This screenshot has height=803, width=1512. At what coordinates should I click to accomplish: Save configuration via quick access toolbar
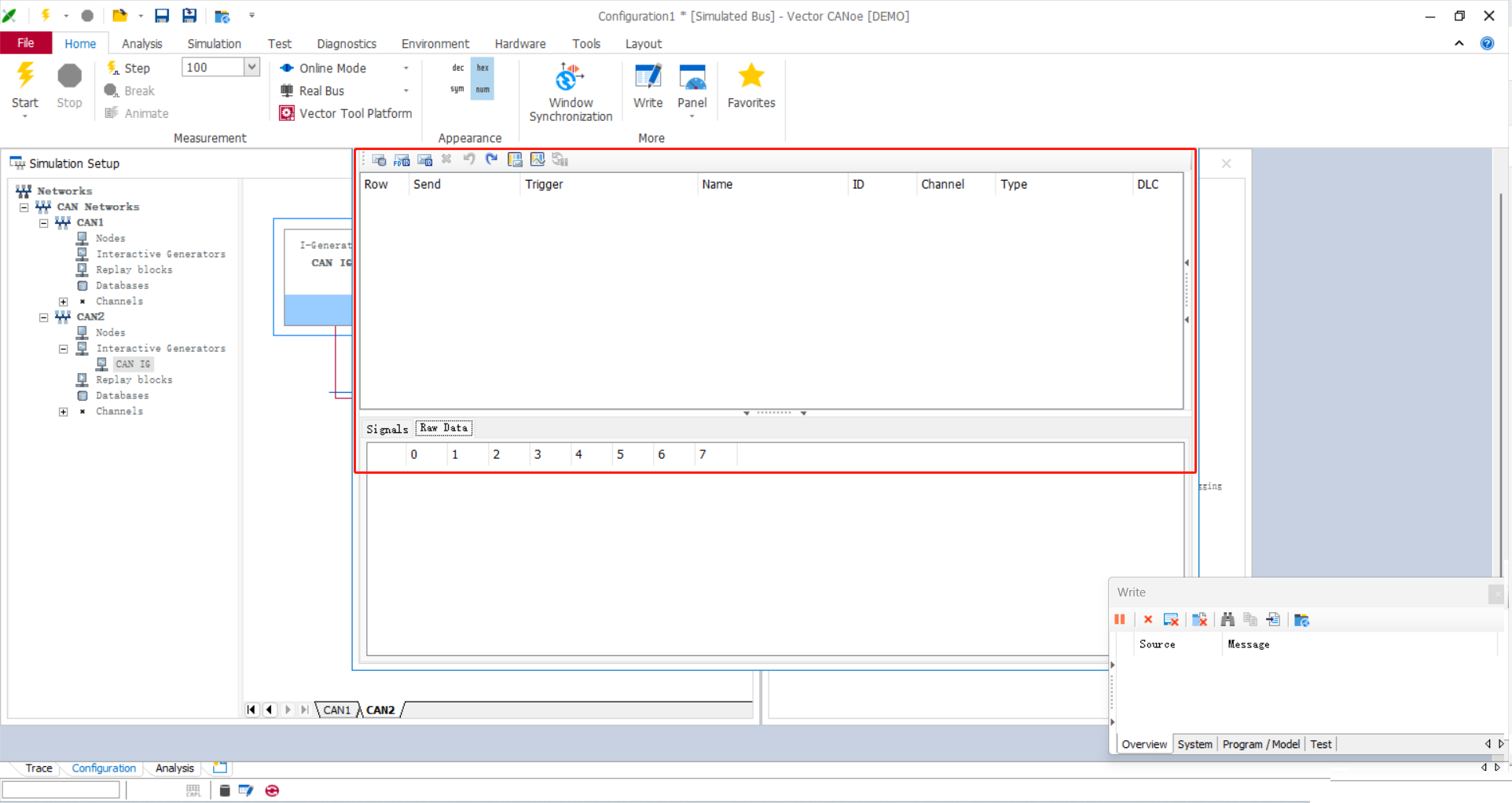tap(162, 16)
